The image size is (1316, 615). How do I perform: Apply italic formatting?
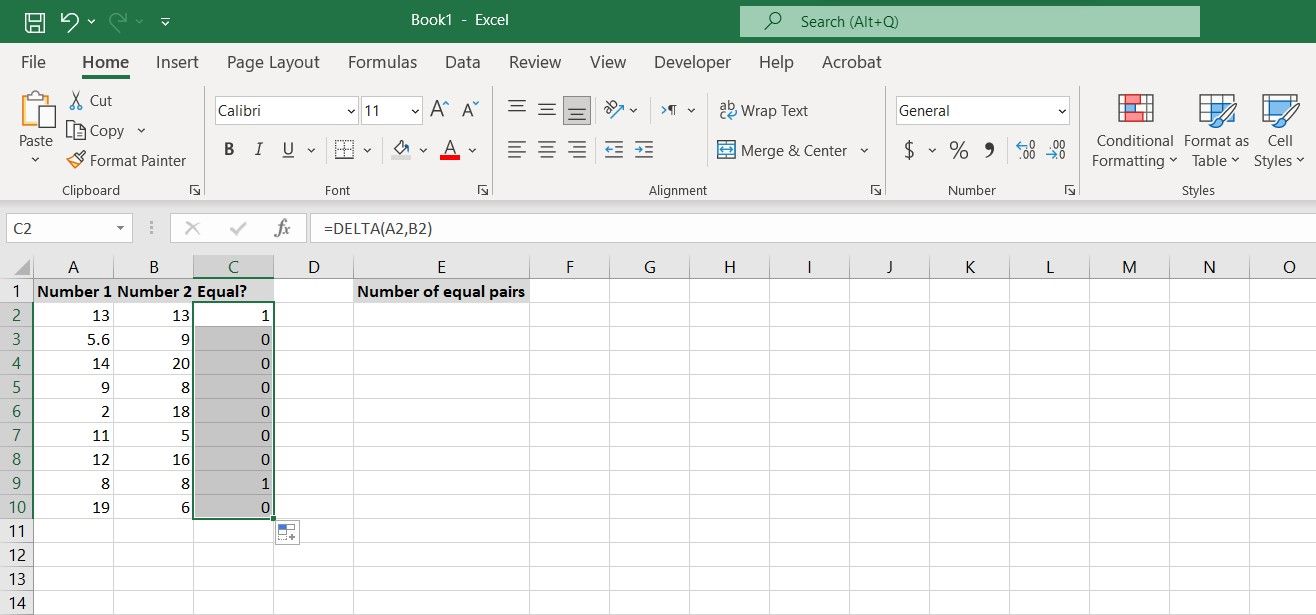pos(257,149)
